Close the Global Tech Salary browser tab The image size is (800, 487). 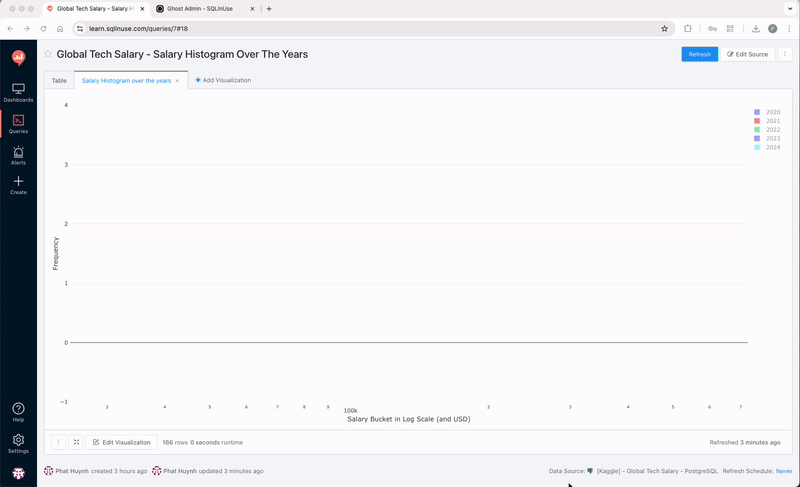click(x=142, y=9)
